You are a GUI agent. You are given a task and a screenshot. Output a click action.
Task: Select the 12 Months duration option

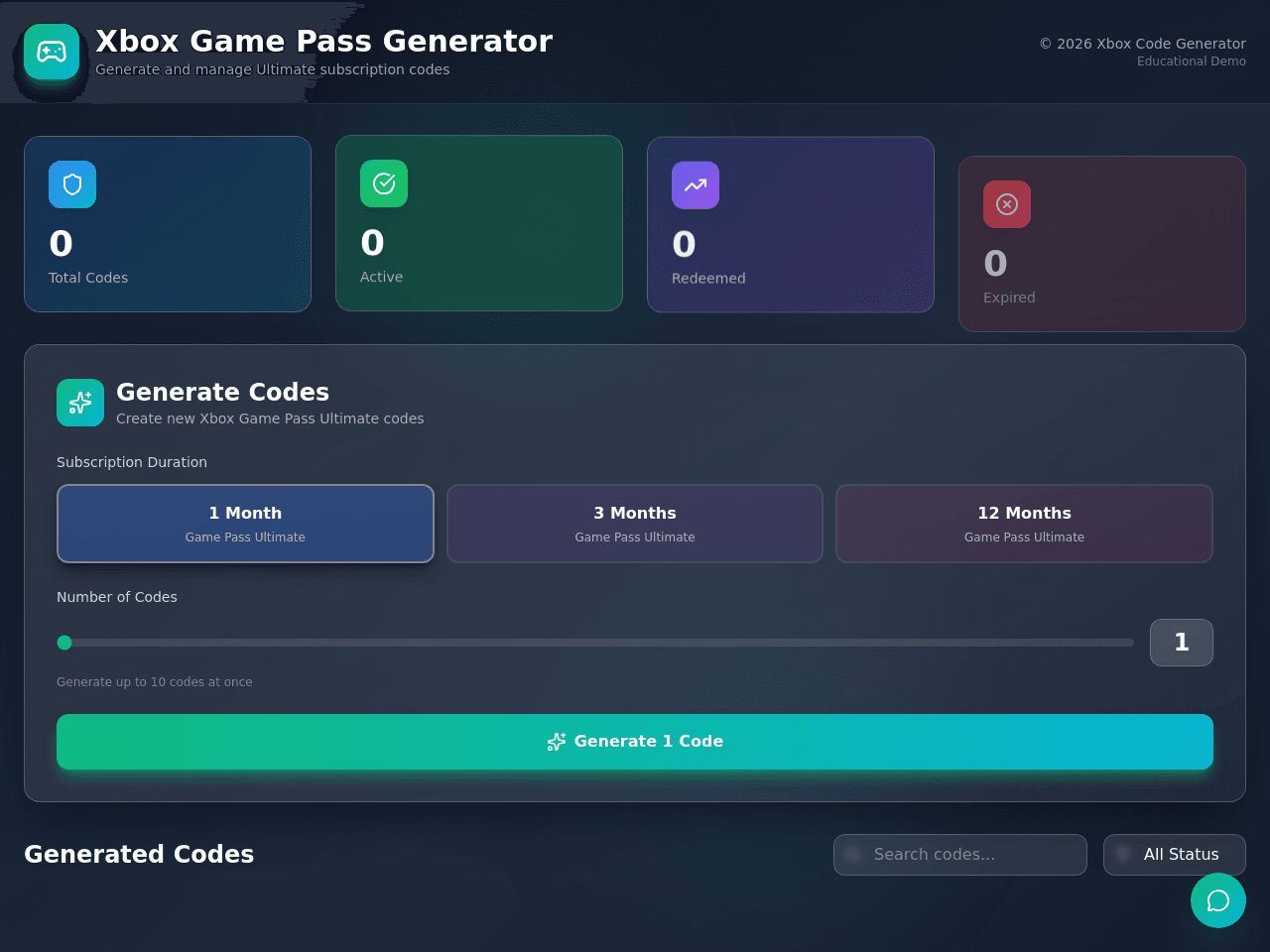point(1025,524)
